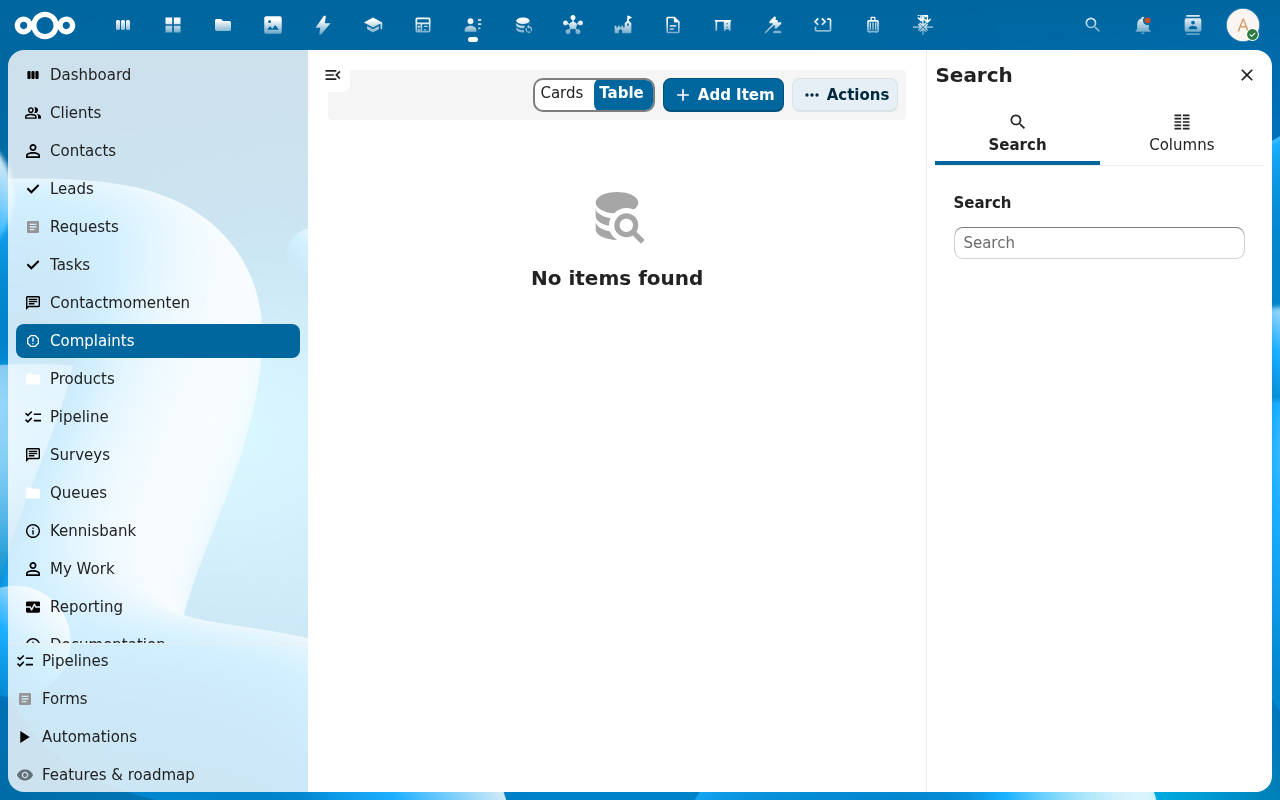Open Queues in the left navigation
The height and width of the screenshot is (800, 1280).
click(158, 493)
